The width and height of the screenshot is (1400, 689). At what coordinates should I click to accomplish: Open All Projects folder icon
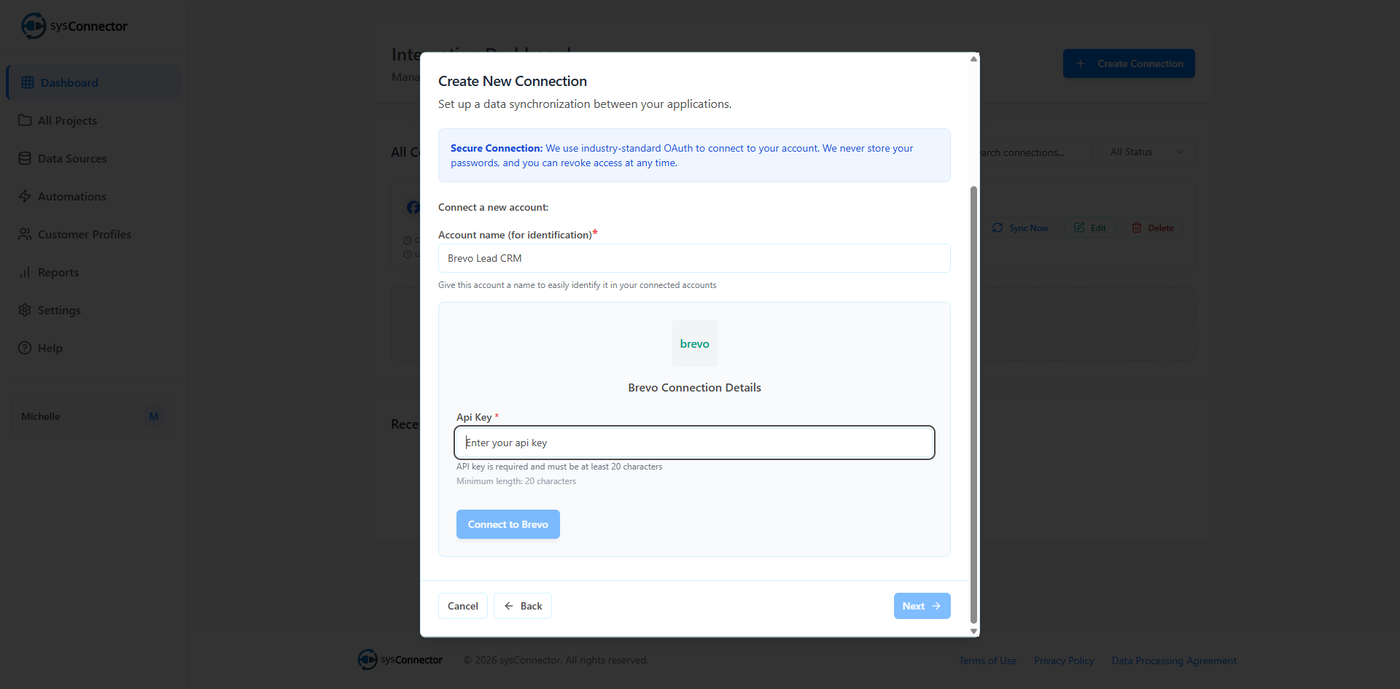[25, 121]
